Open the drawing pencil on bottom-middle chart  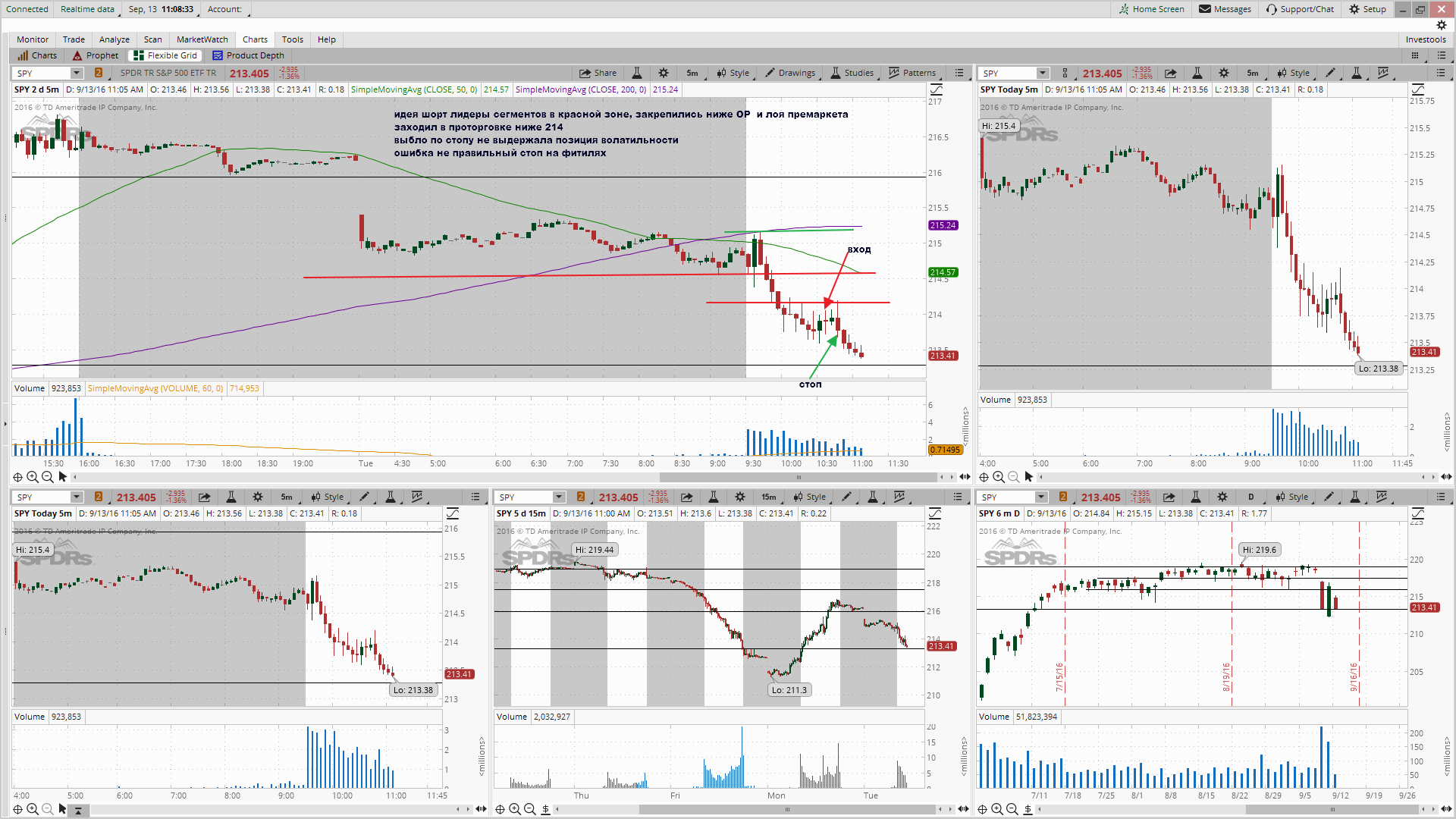point(846,497)
